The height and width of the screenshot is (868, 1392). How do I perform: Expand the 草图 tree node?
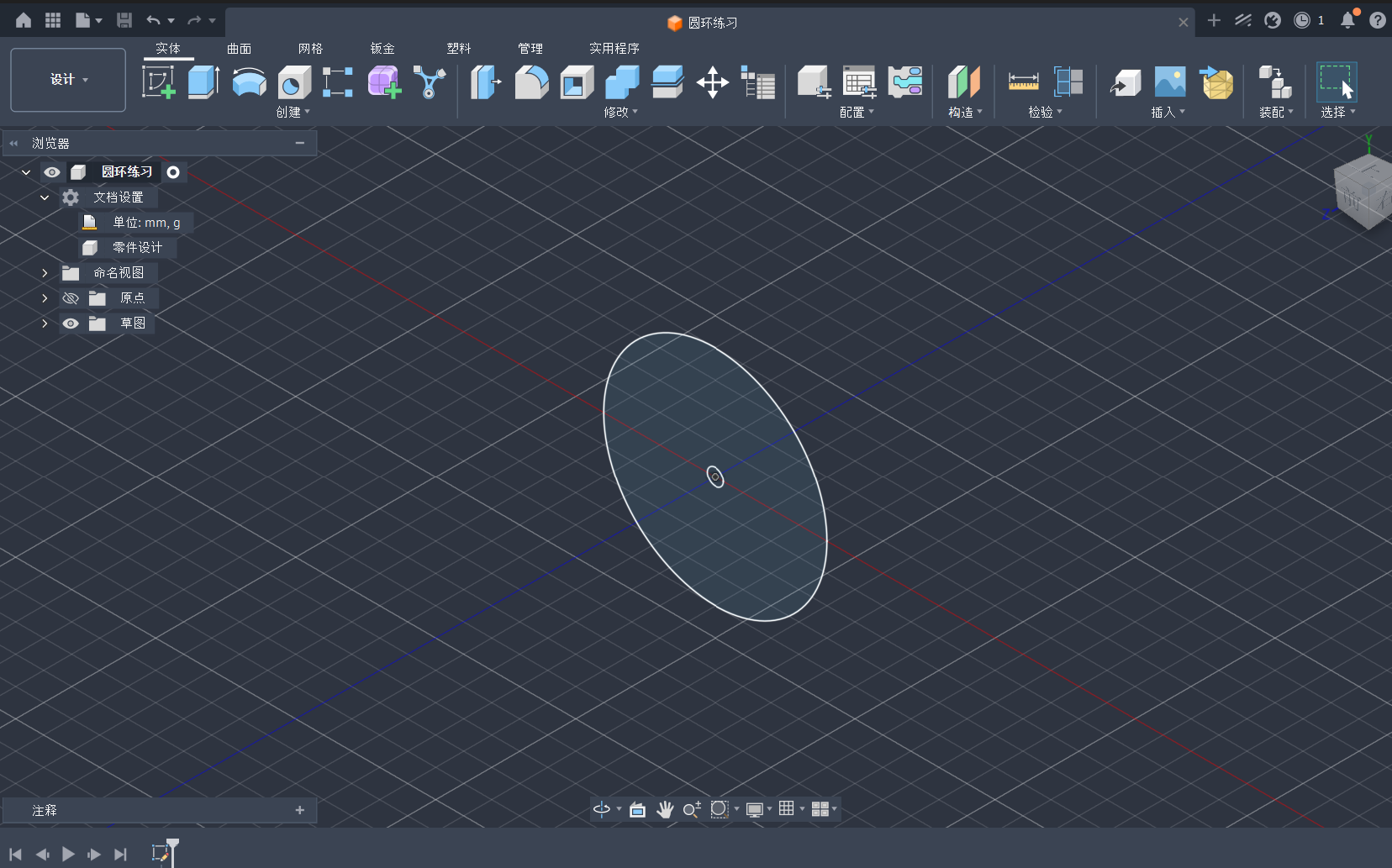pyautogui.click(x=45, y=324)
